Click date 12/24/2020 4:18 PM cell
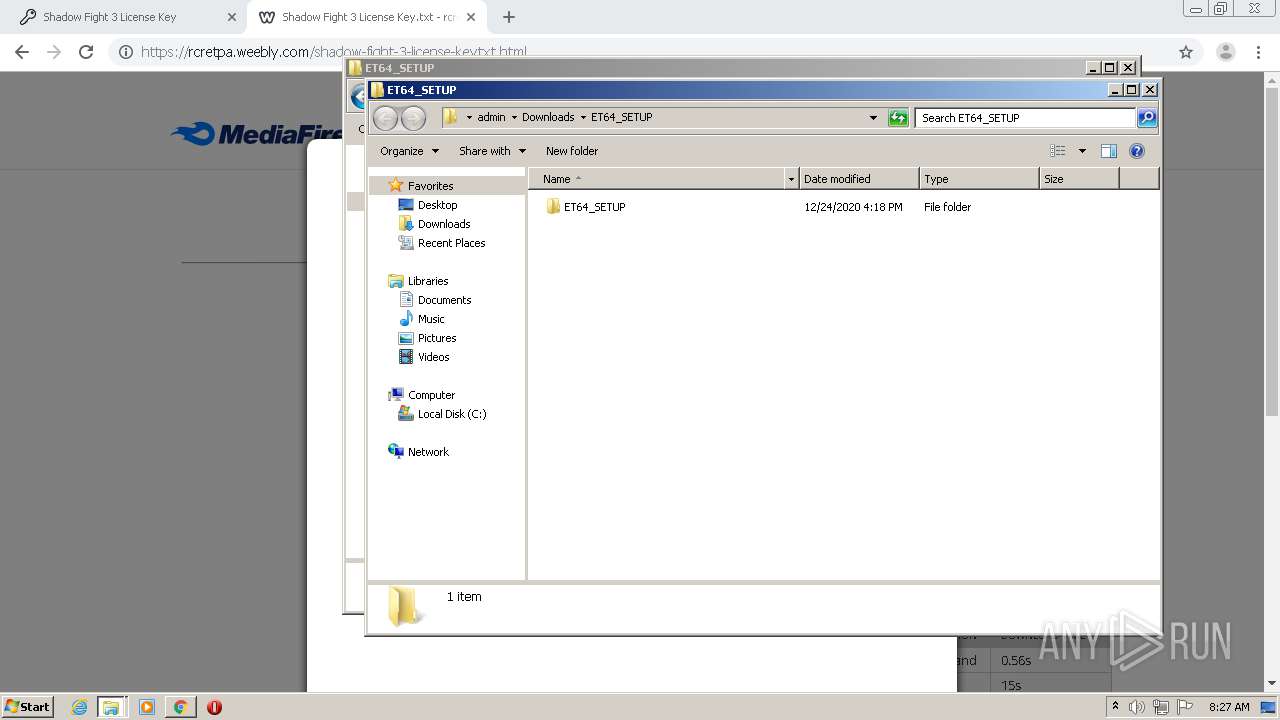Screen dimensions: 1280x720 pyautogui.click(x=853, y=207)
